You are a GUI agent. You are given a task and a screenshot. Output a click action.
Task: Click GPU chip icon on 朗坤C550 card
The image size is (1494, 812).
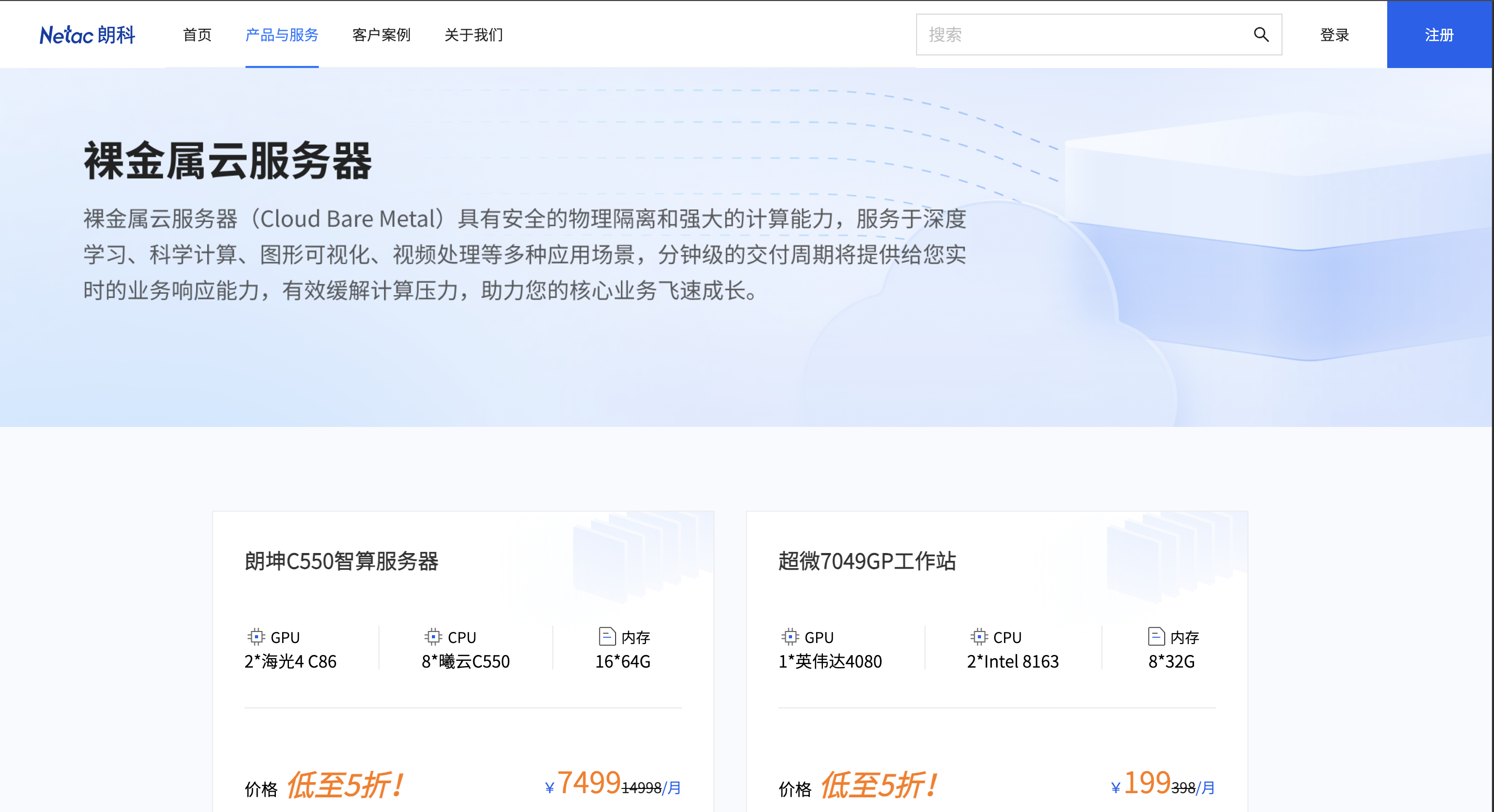(x=256, y=637)
